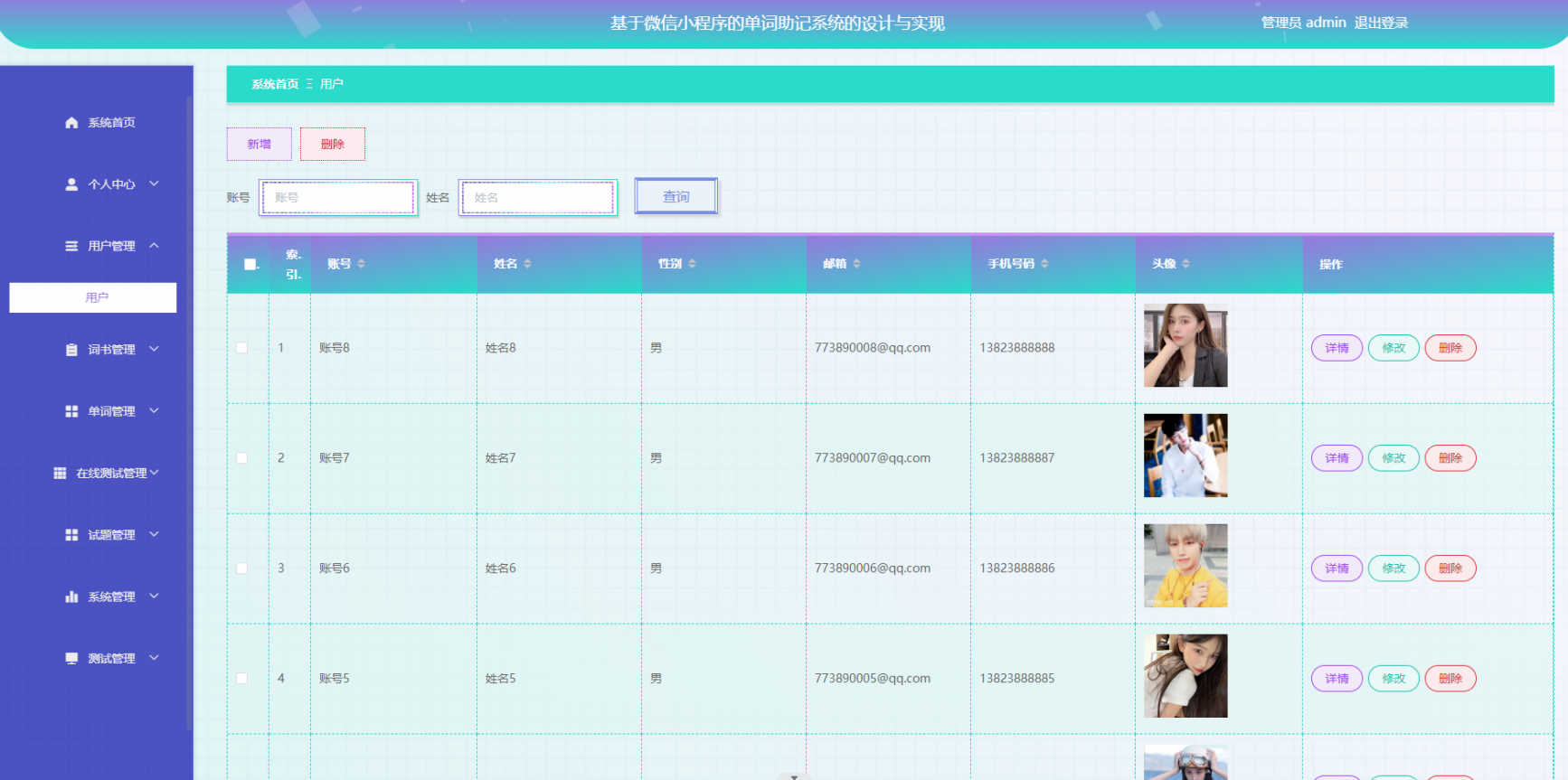Click the bar chart icon beside 系统管理
Image resolution: width=1568 pixels, height=780 pixels.
coord(71,597)
